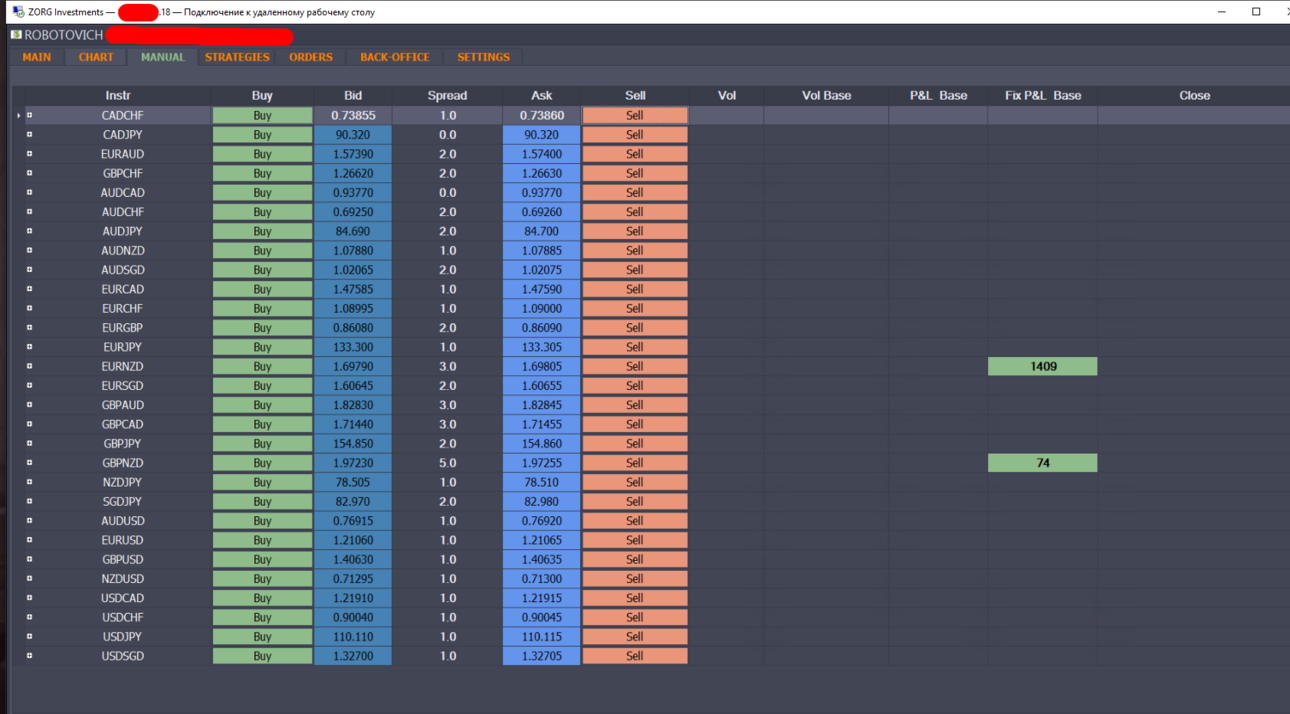Select the 1409 Fix P&L cell
The image size is (1290, 714).
coord(1043,366)
